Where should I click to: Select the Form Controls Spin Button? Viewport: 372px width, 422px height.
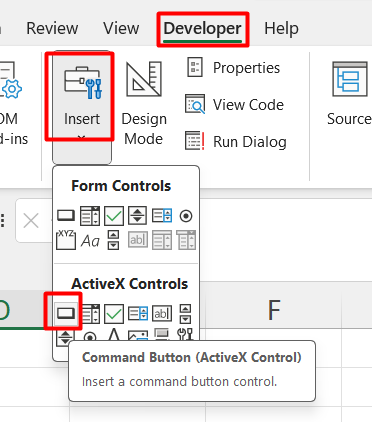pos(138,216)
